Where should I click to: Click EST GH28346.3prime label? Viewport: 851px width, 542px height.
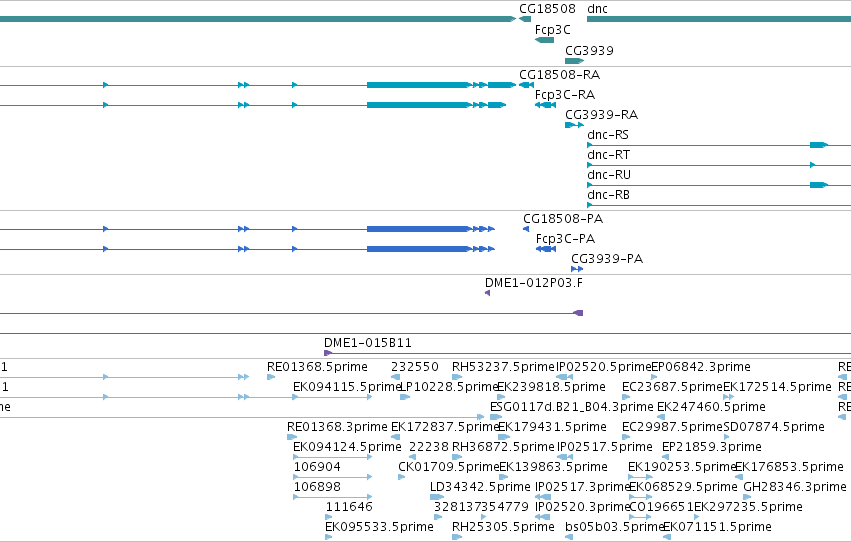point(795,488)
